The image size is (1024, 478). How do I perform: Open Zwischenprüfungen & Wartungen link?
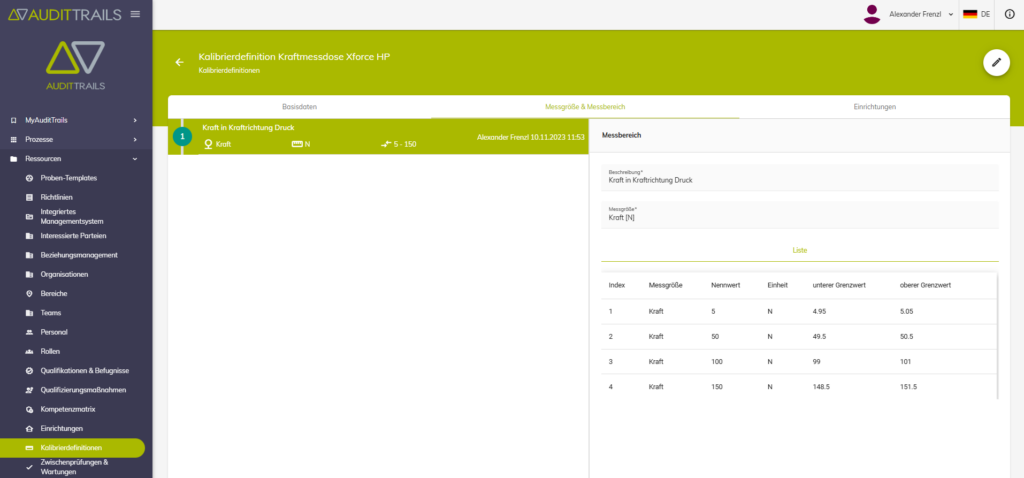click(75, 468)
